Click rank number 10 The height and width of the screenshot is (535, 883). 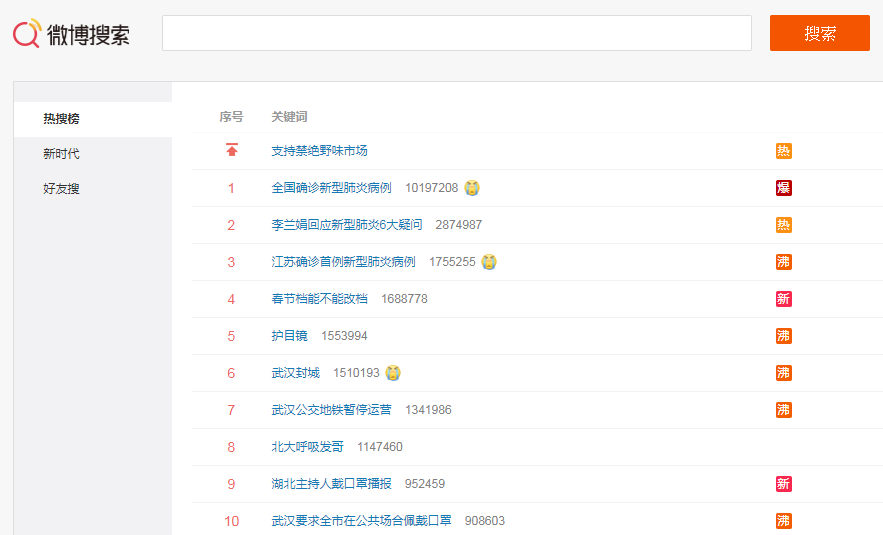[231, 521]
